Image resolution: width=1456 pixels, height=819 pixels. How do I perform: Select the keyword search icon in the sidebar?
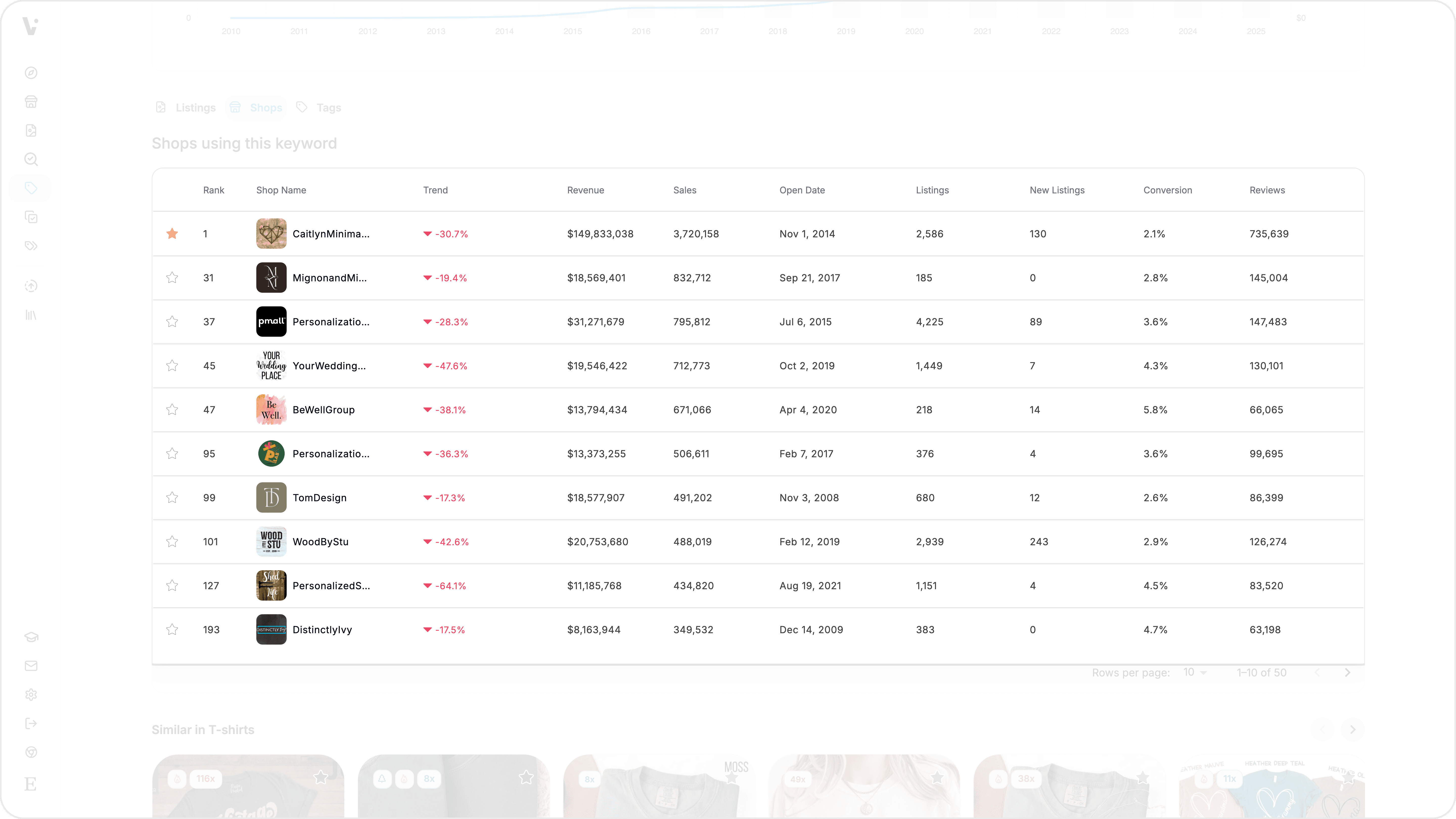31,160
